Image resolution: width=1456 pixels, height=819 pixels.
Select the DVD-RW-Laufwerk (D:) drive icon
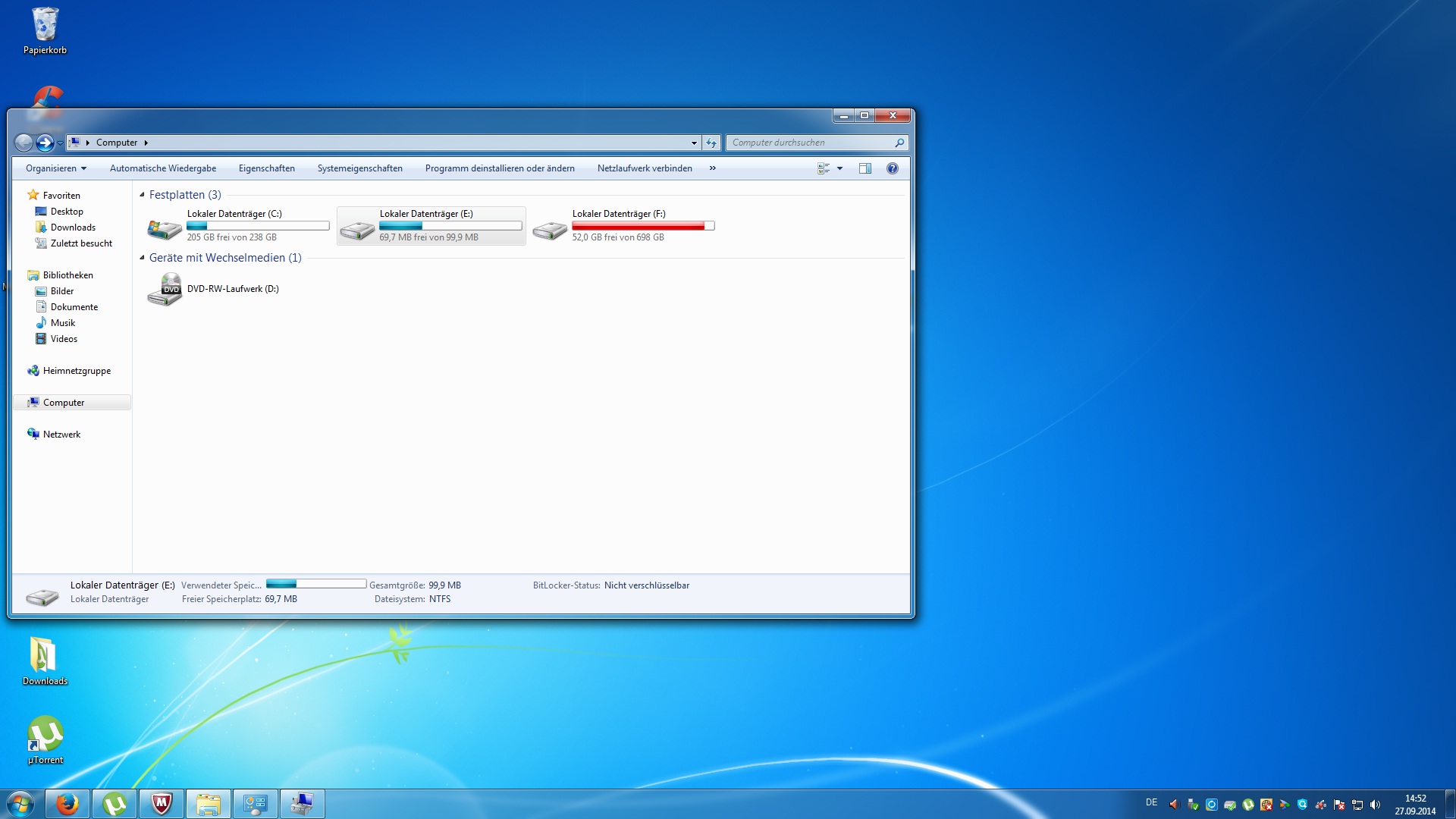click(x=165, y=290)
